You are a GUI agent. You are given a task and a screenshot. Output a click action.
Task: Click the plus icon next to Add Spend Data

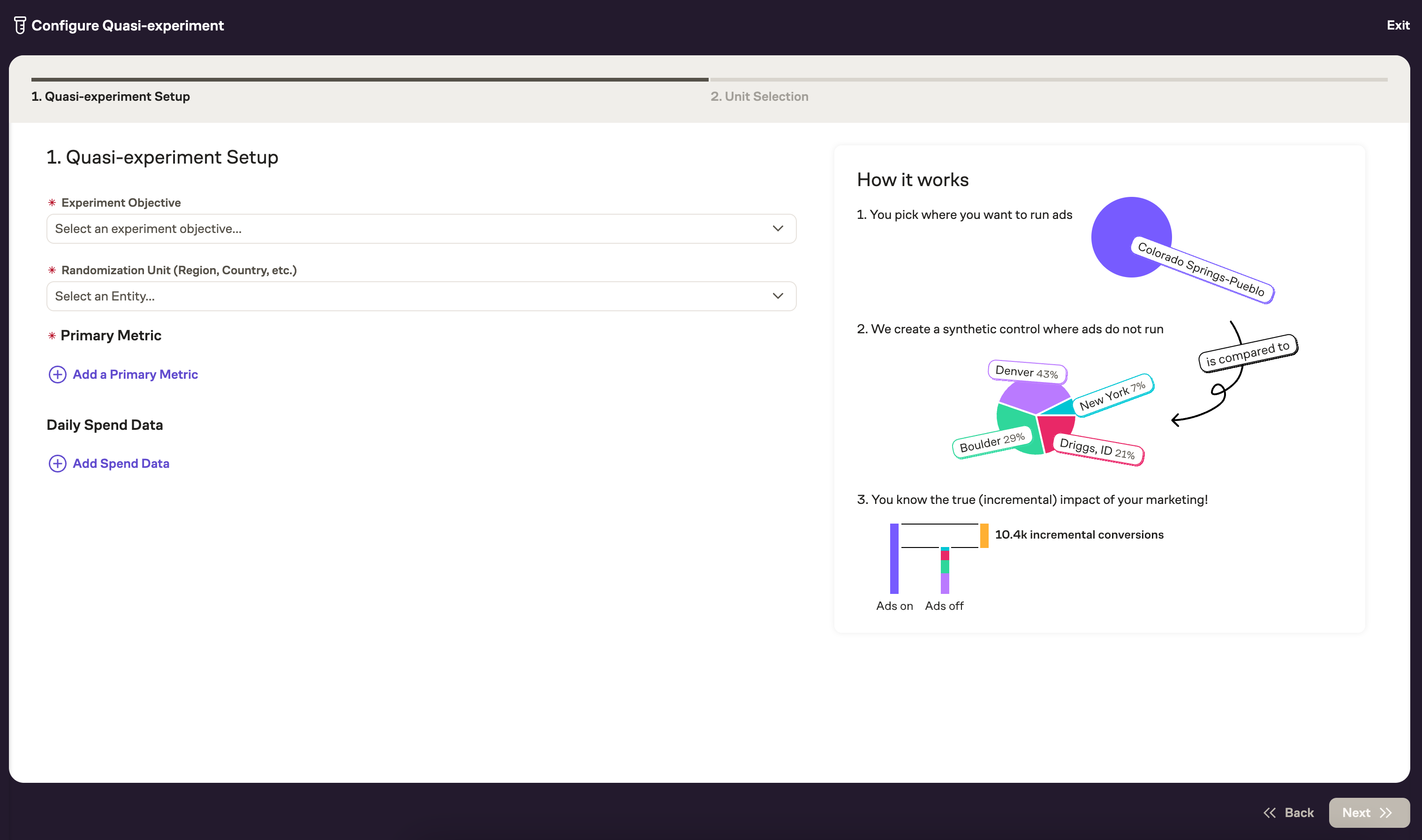click(57, 464)
